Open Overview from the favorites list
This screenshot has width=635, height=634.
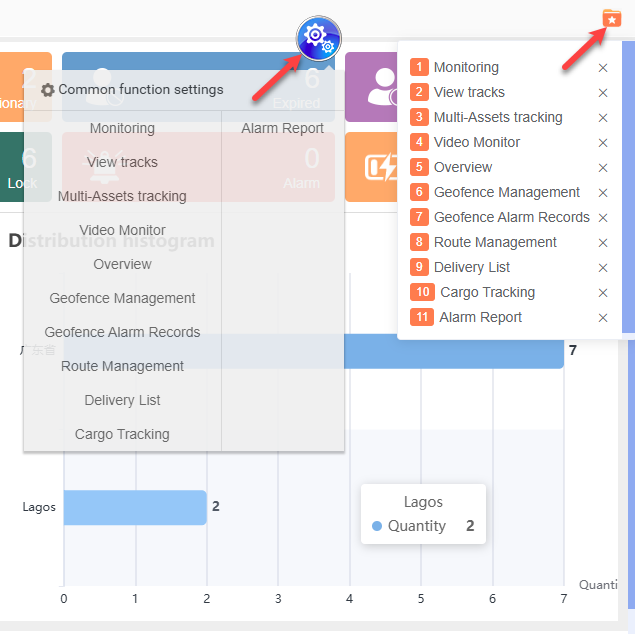tap(463, 167)
